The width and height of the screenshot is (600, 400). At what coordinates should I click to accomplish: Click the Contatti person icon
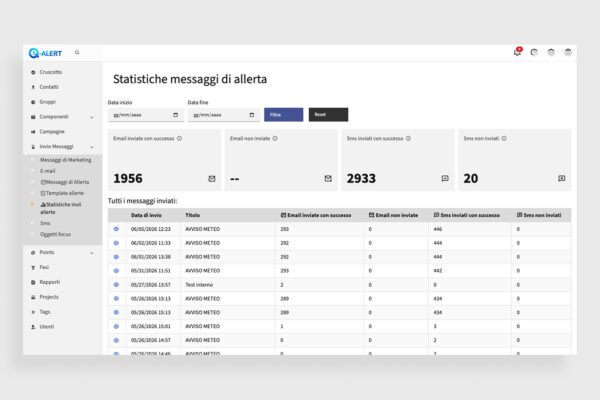tap(33, 87)
